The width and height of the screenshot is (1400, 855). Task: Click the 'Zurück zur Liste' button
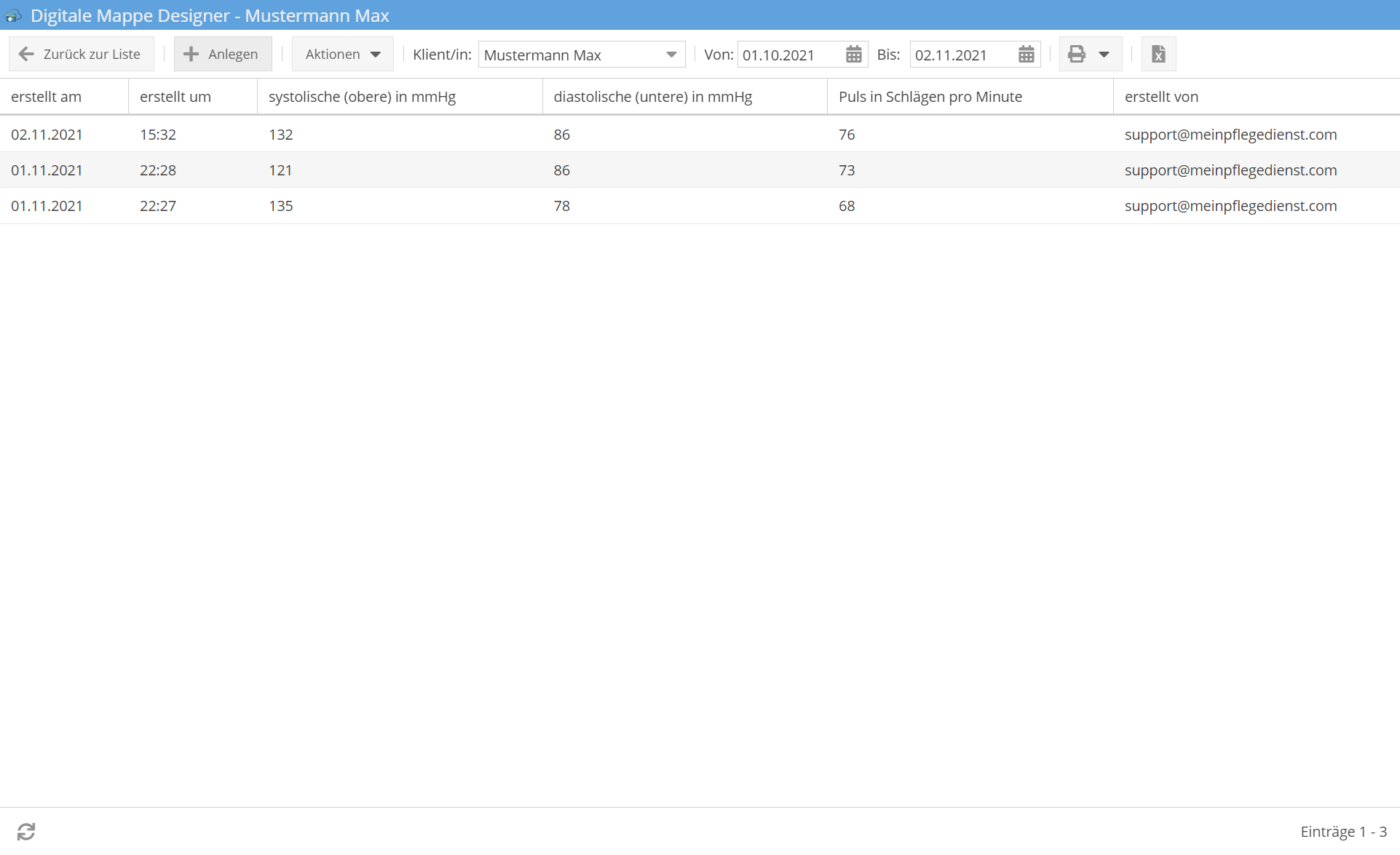(82, 55)
